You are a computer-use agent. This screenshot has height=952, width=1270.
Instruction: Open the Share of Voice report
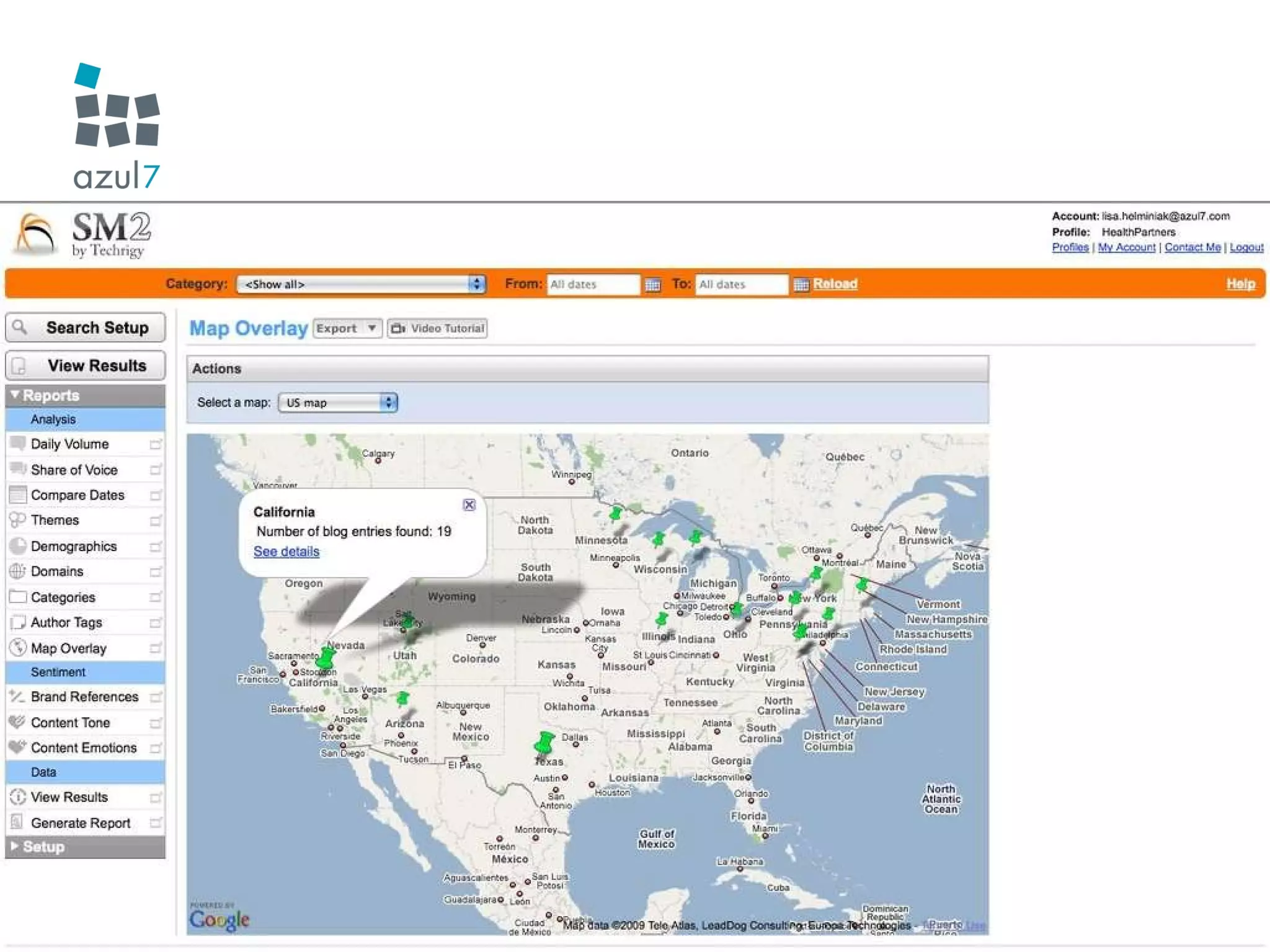coord(74,470)
